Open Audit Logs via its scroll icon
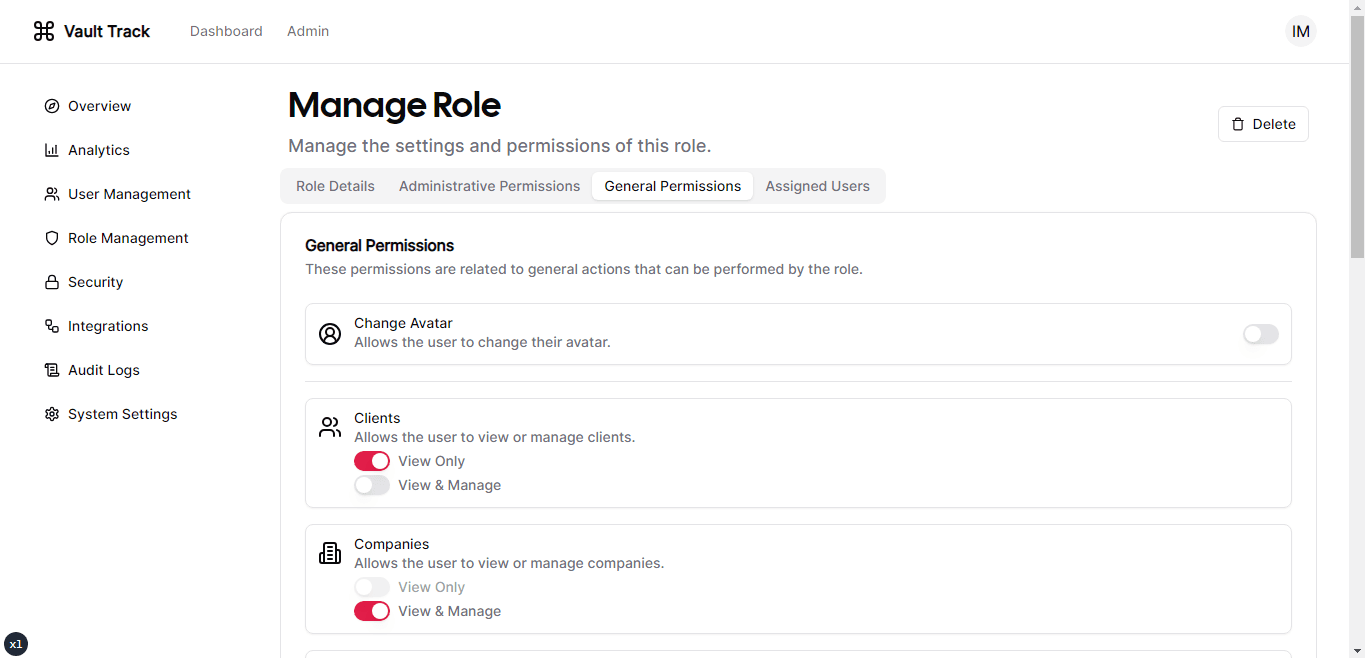1365x658 pixels. tap(52, 370)
